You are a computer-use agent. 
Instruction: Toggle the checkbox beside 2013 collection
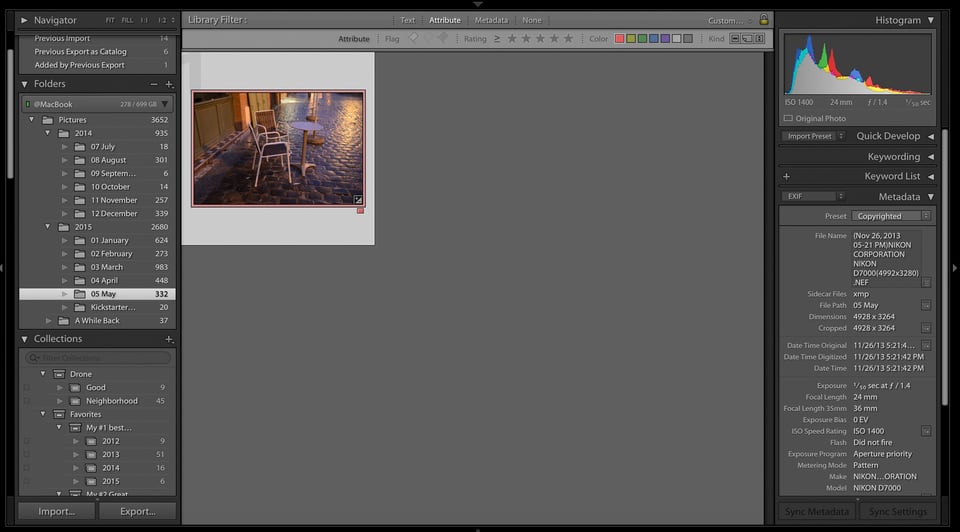pos(26,454)
